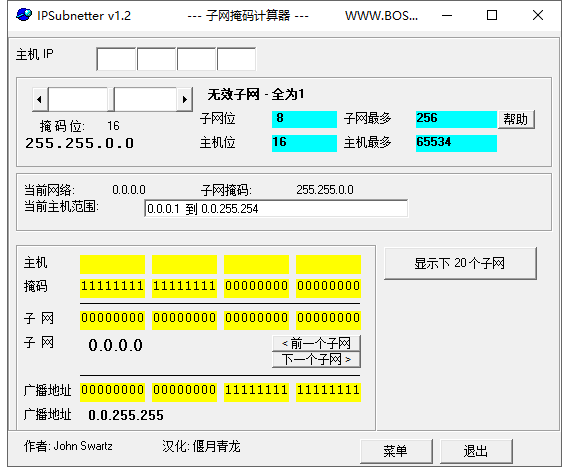Go to previous subnet with 前一个子网

[x=316, y=343]
